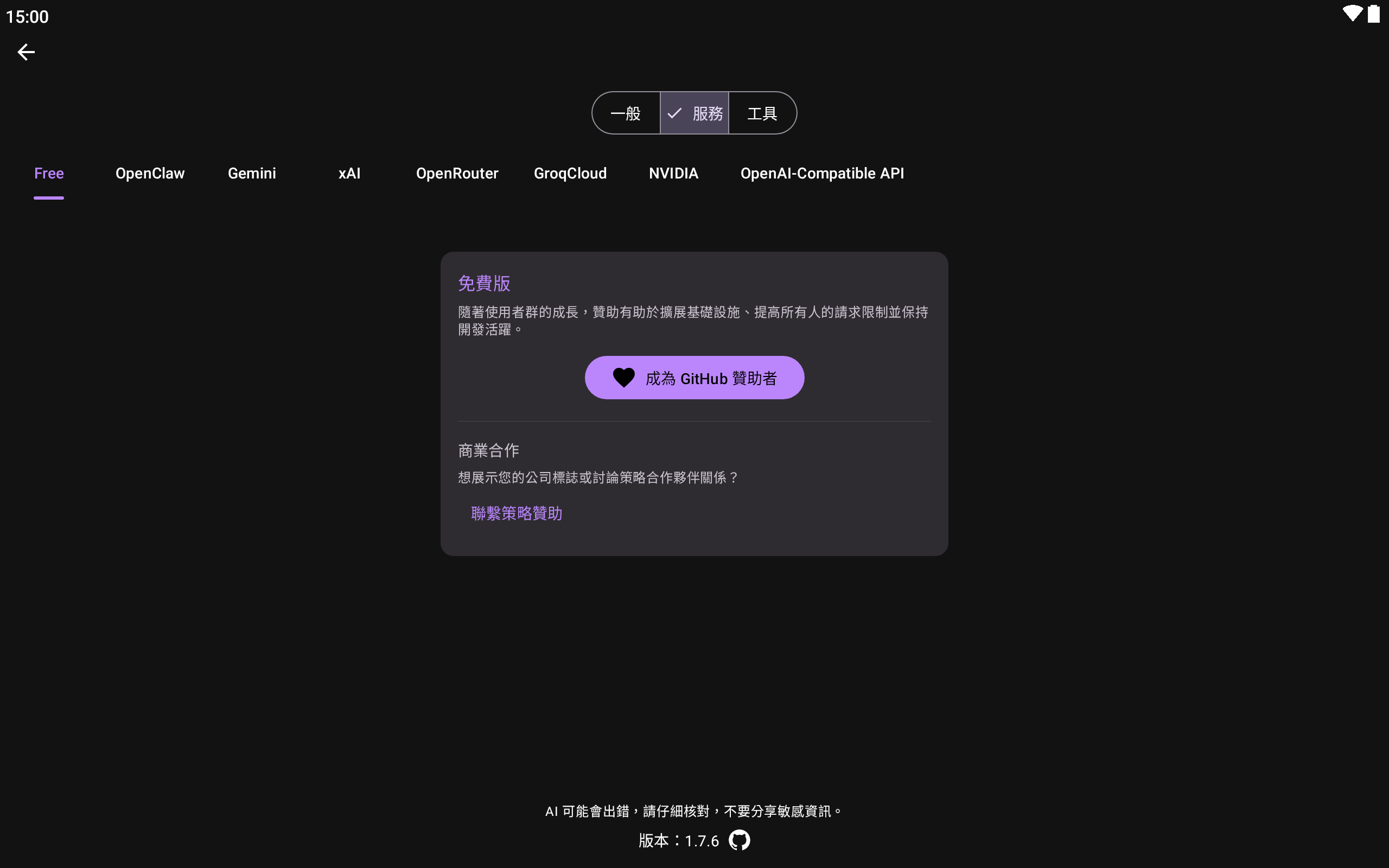This screenshot has width=1389, height=868.
Task: Tap the back arrow icon
Action: [26, 52]
